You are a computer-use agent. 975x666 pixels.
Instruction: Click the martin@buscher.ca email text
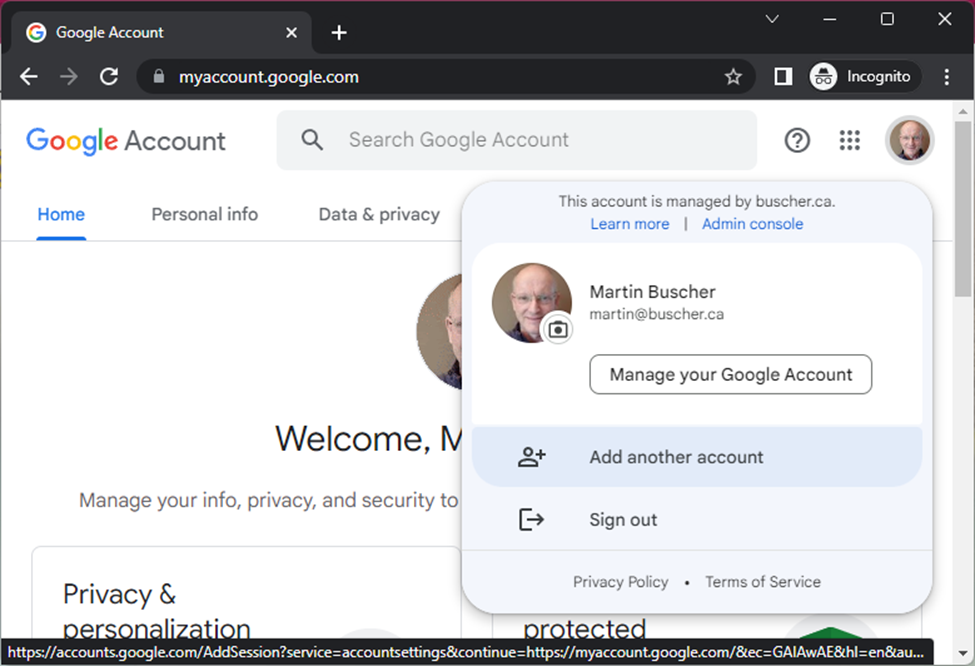click(657, 314)
